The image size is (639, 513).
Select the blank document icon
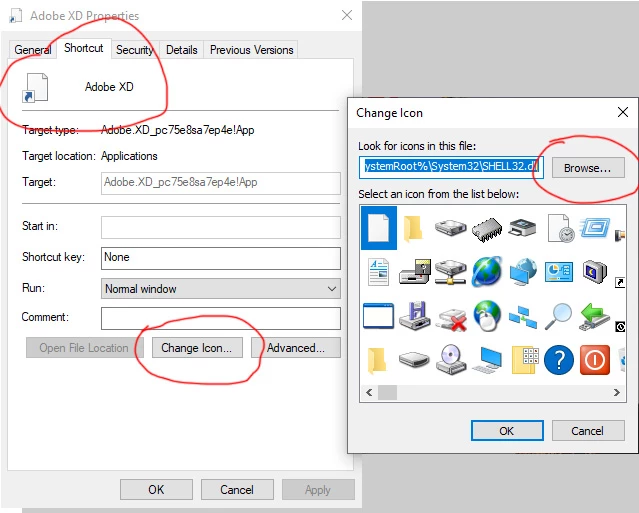pos(379,228)
